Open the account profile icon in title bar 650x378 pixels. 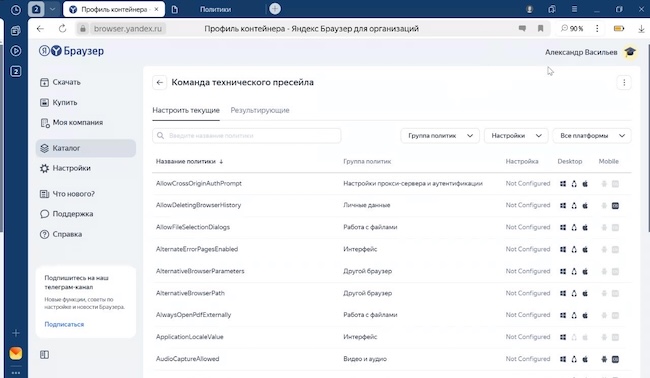click(x=529, y=9)
